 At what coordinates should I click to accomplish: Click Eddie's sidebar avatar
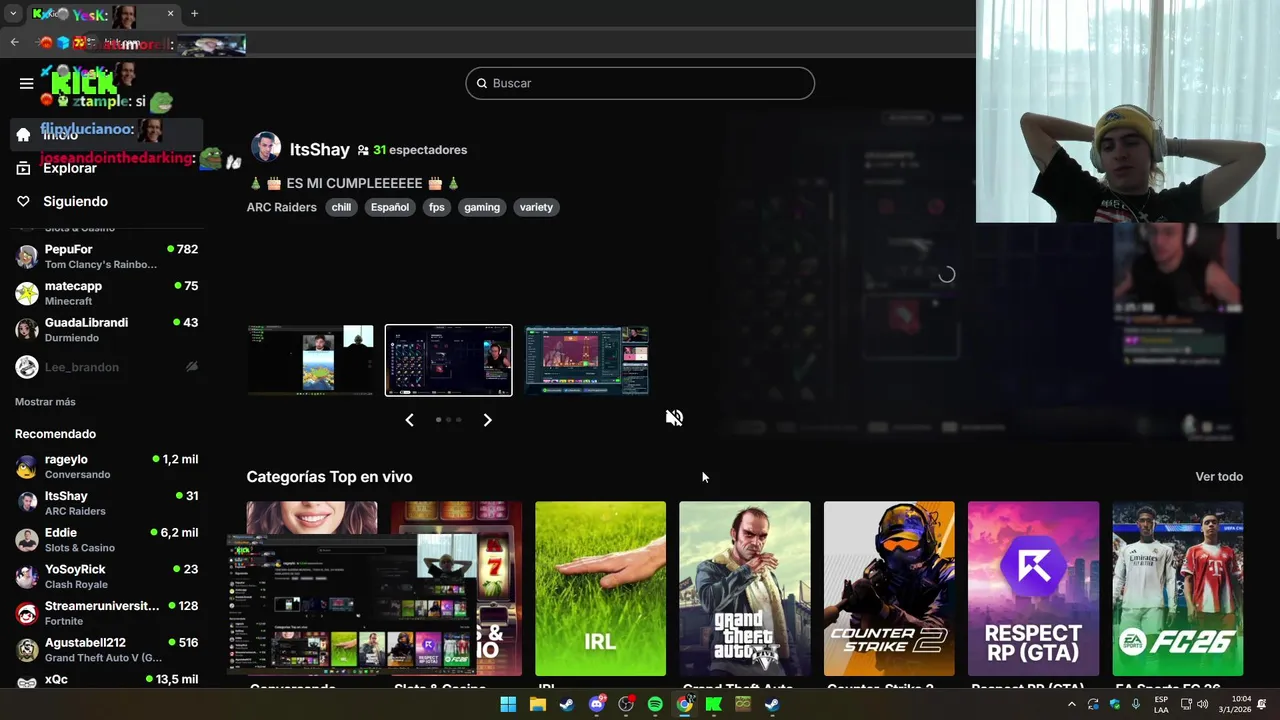27,540
